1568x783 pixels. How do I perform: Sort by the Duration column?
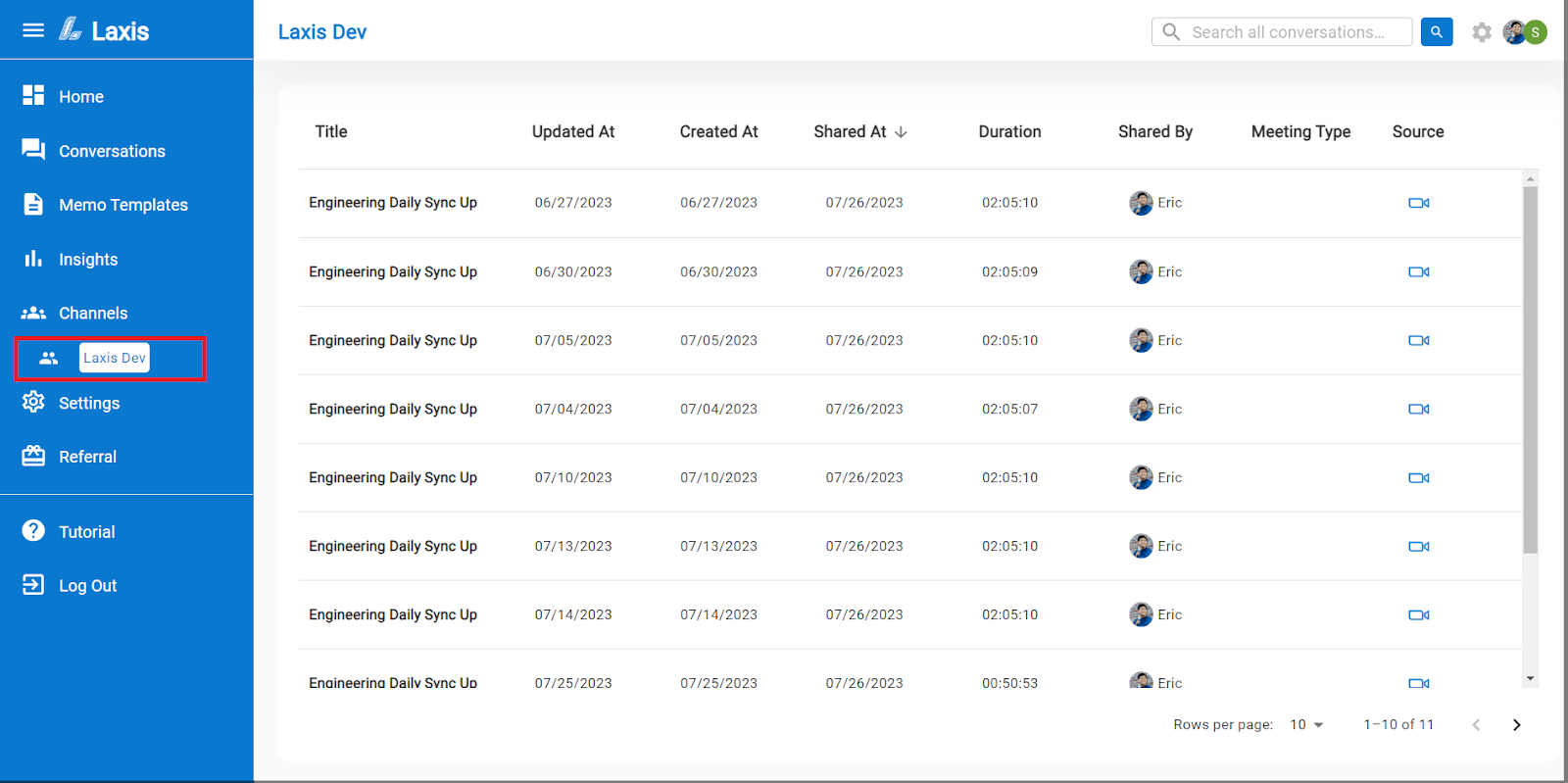click(1009, 131)
